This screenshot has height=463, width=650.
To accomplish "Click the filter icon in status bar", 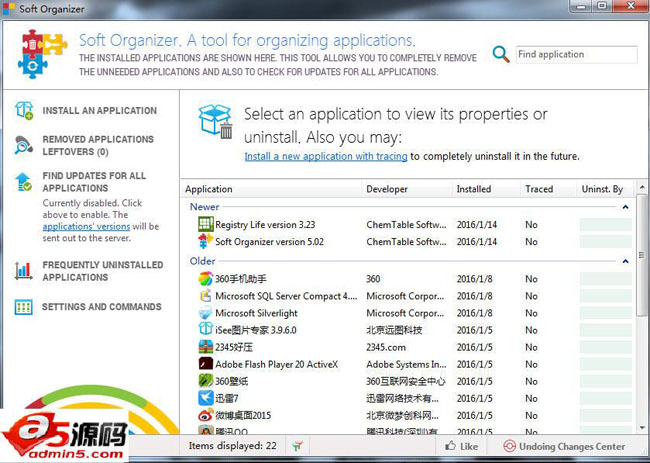I will coord(297,446).
